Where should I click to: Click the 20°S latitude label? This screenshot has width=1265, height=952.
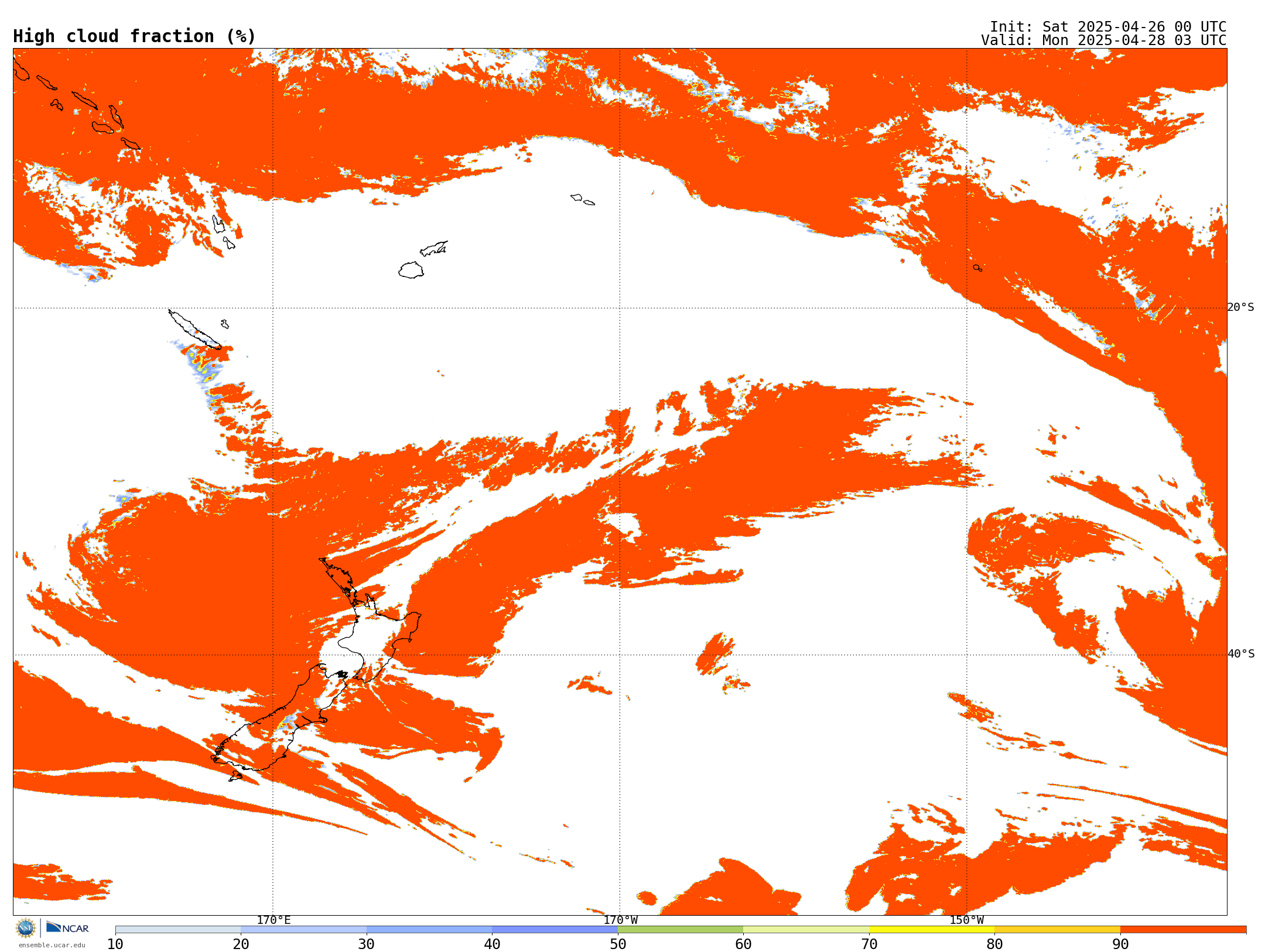pos(1241,307)
